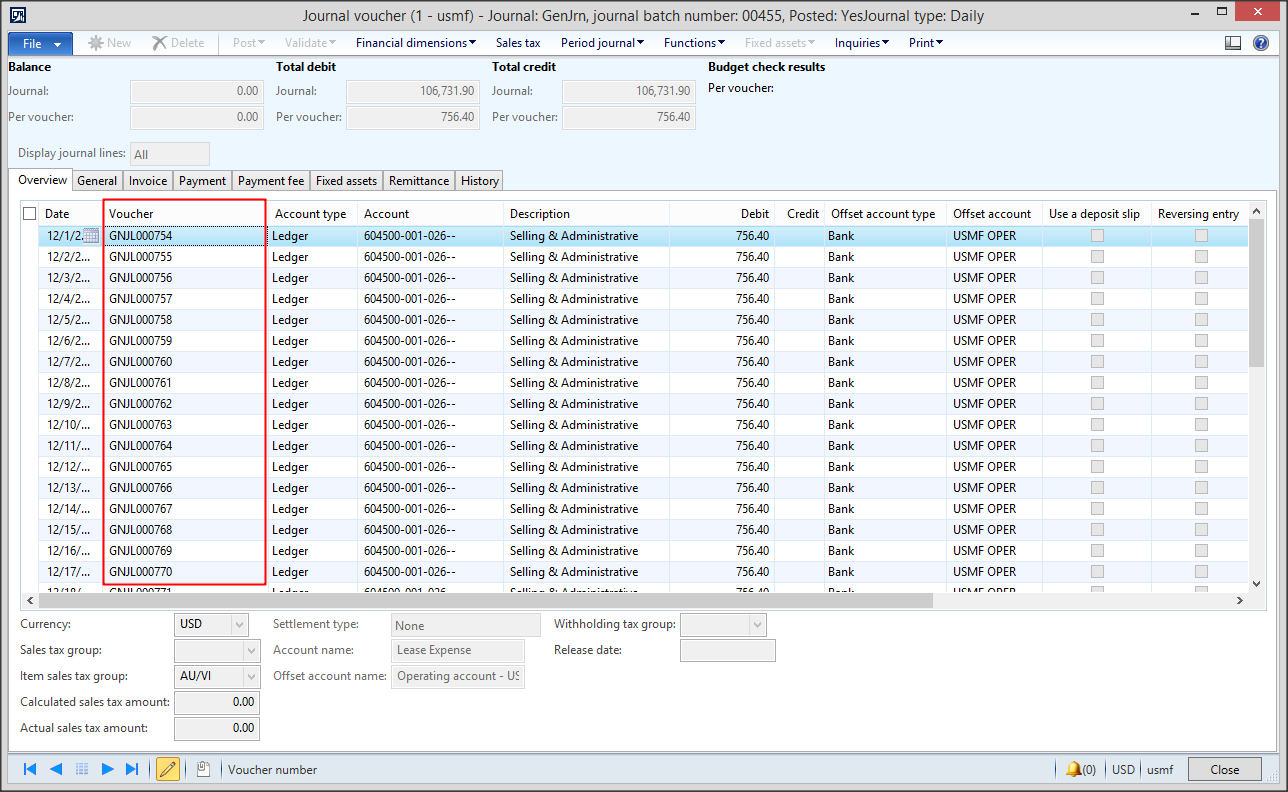Click the Release date input field
The width and height of the screenshot is (1288, 792).
pyautogui.click(x=727, y=650)
